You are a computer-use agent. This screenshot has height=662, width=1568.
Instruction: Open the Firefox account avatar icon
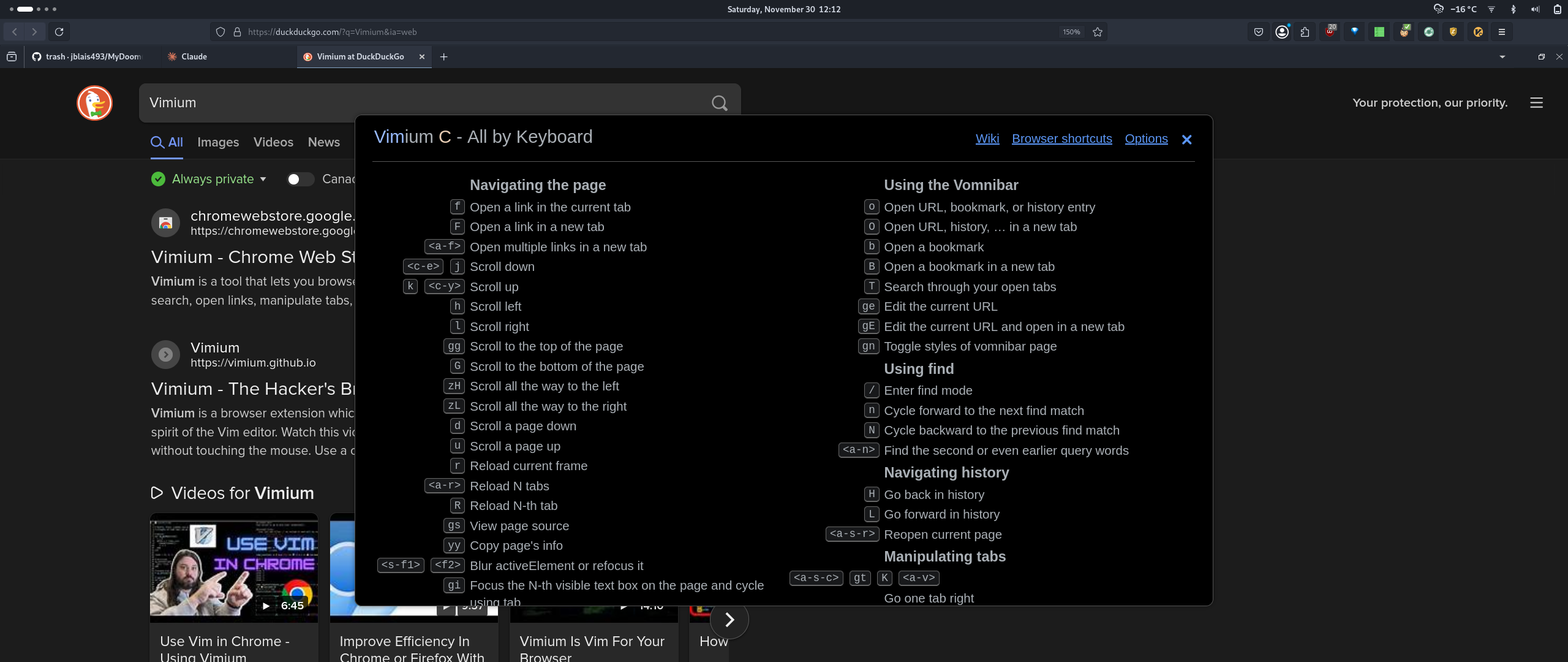click(x=1282, y=32)
